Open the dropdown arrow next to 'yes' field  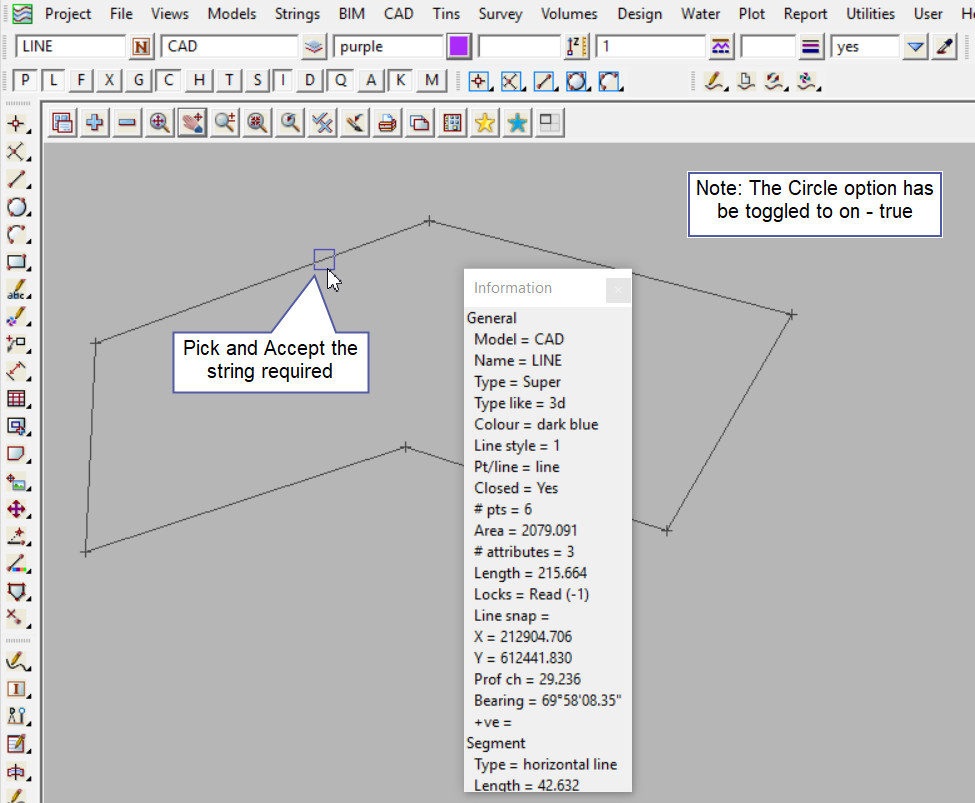click(915, 47)
